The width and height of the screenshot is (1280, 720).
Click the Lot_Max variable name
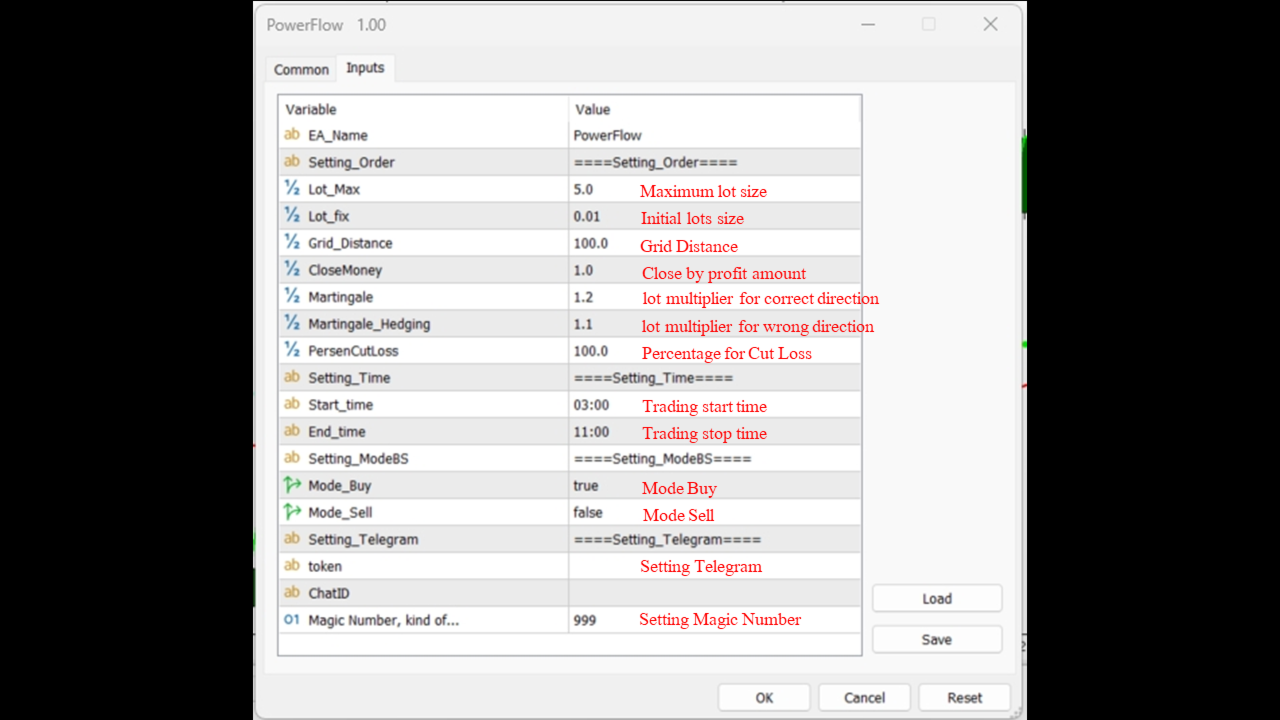tap(334, 190)
